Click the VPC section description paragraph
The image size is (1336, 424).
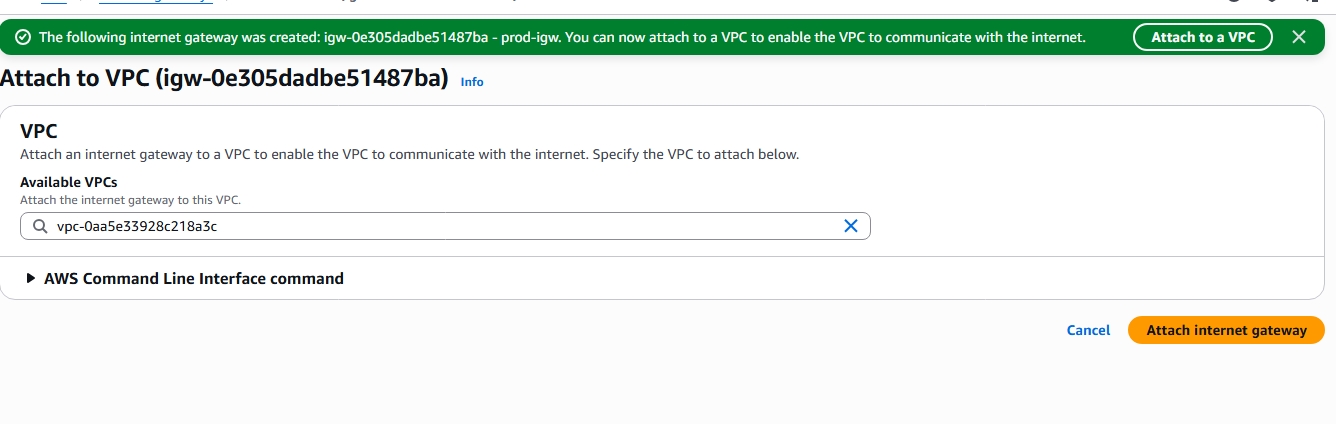409,154
